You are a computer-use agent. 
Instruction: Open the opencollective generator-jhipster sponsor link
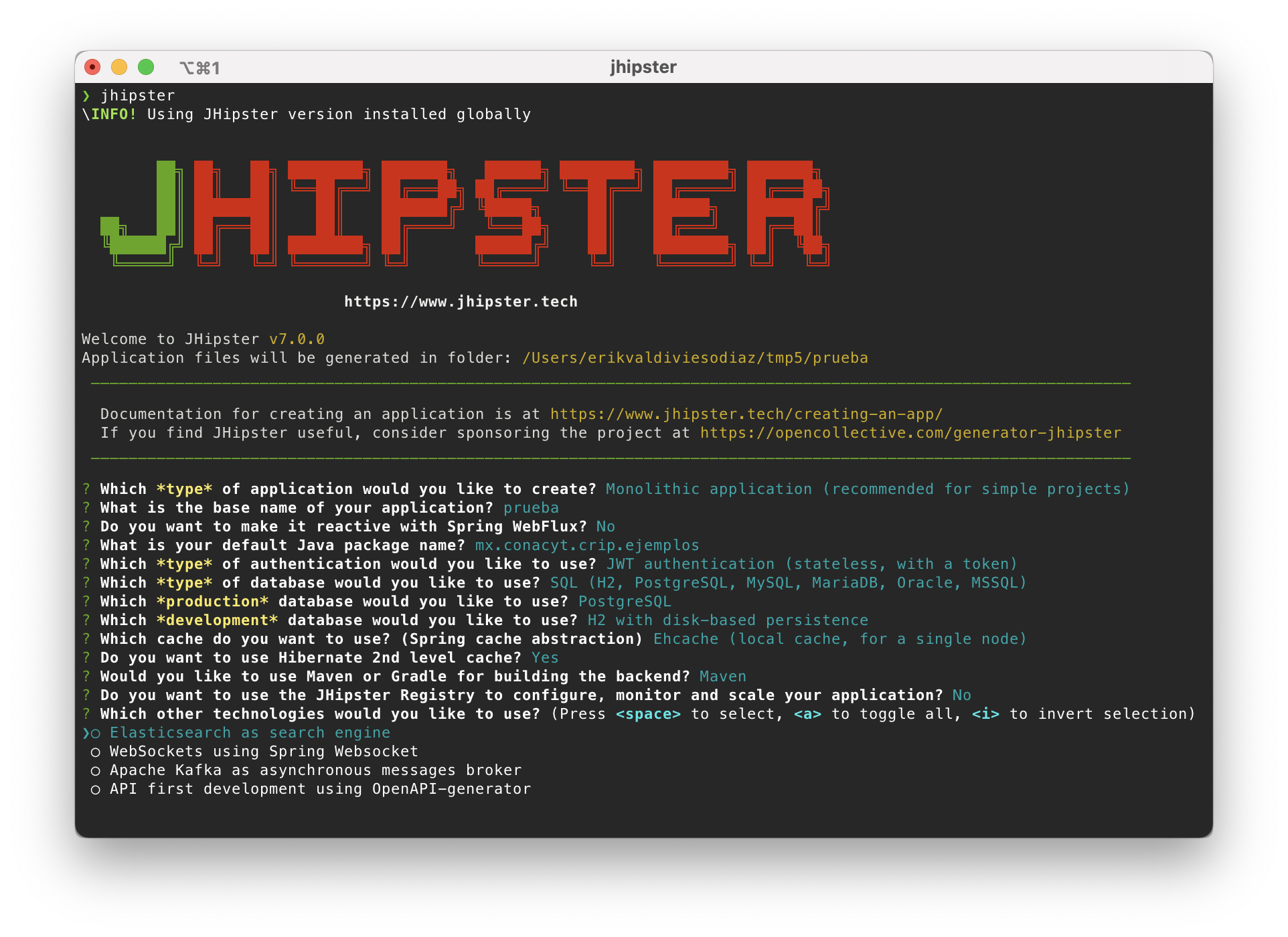pyautogui.click(x=910, y=433)
